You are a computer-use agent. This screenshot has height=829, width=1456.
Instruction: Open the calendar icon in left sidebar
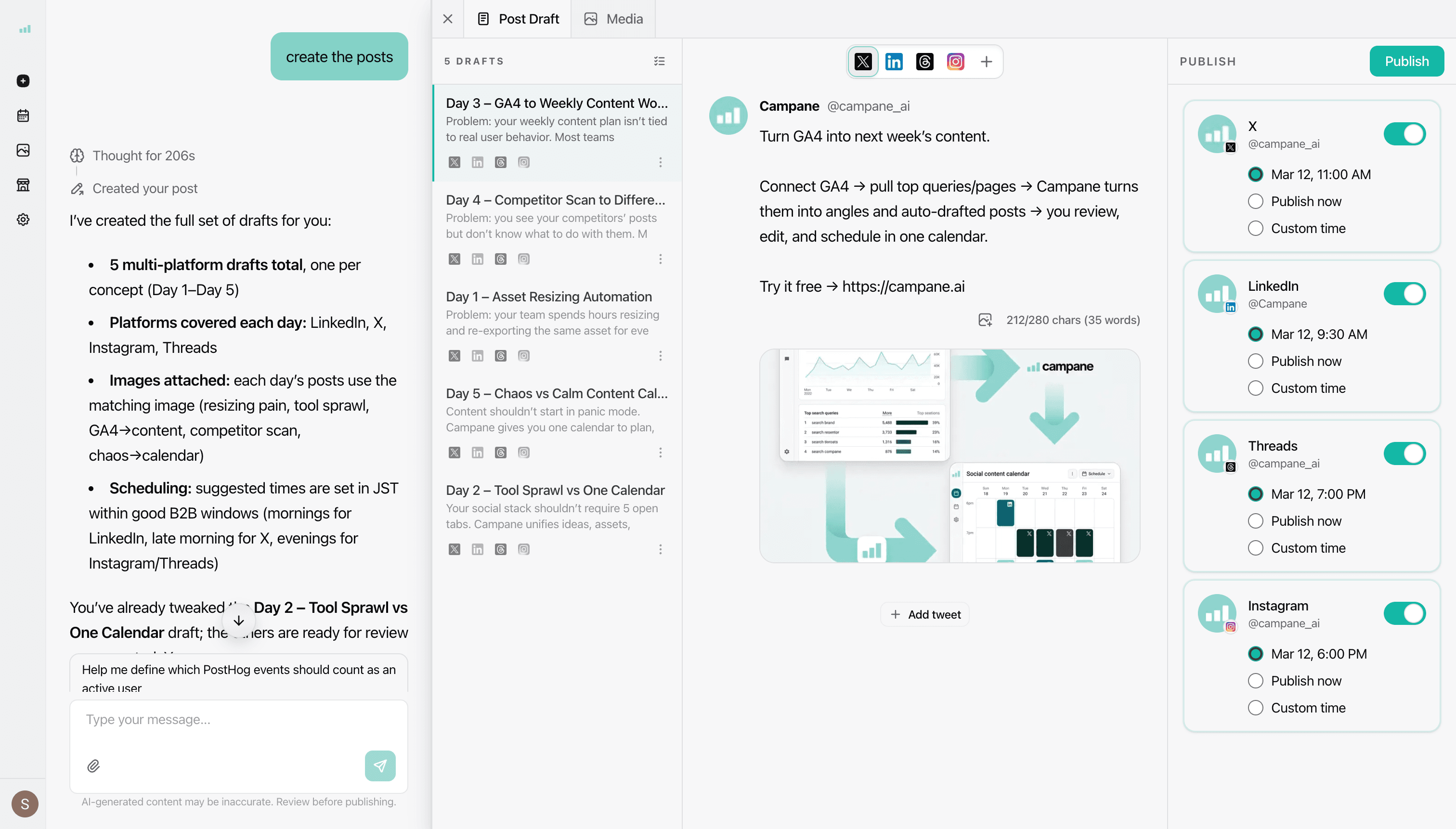[23, 116]
